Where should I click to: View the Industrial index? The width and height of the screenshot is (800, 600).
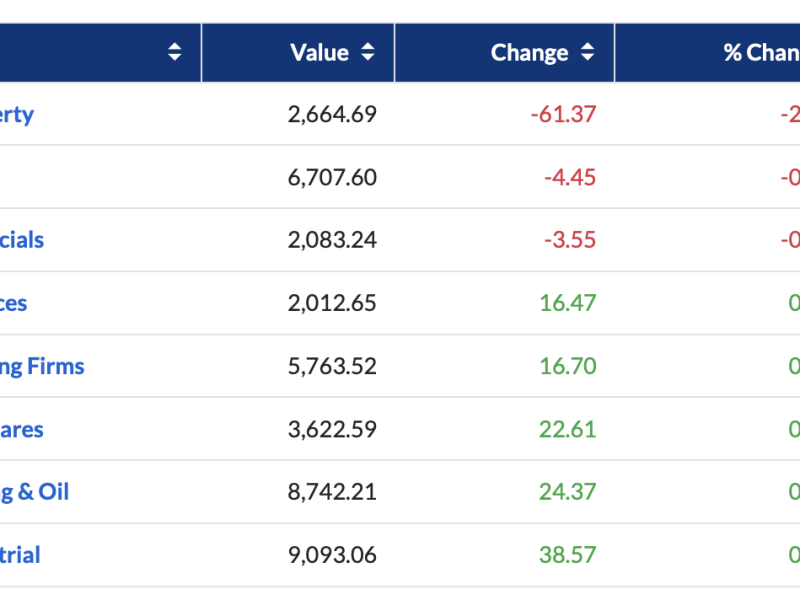[21, 555]
